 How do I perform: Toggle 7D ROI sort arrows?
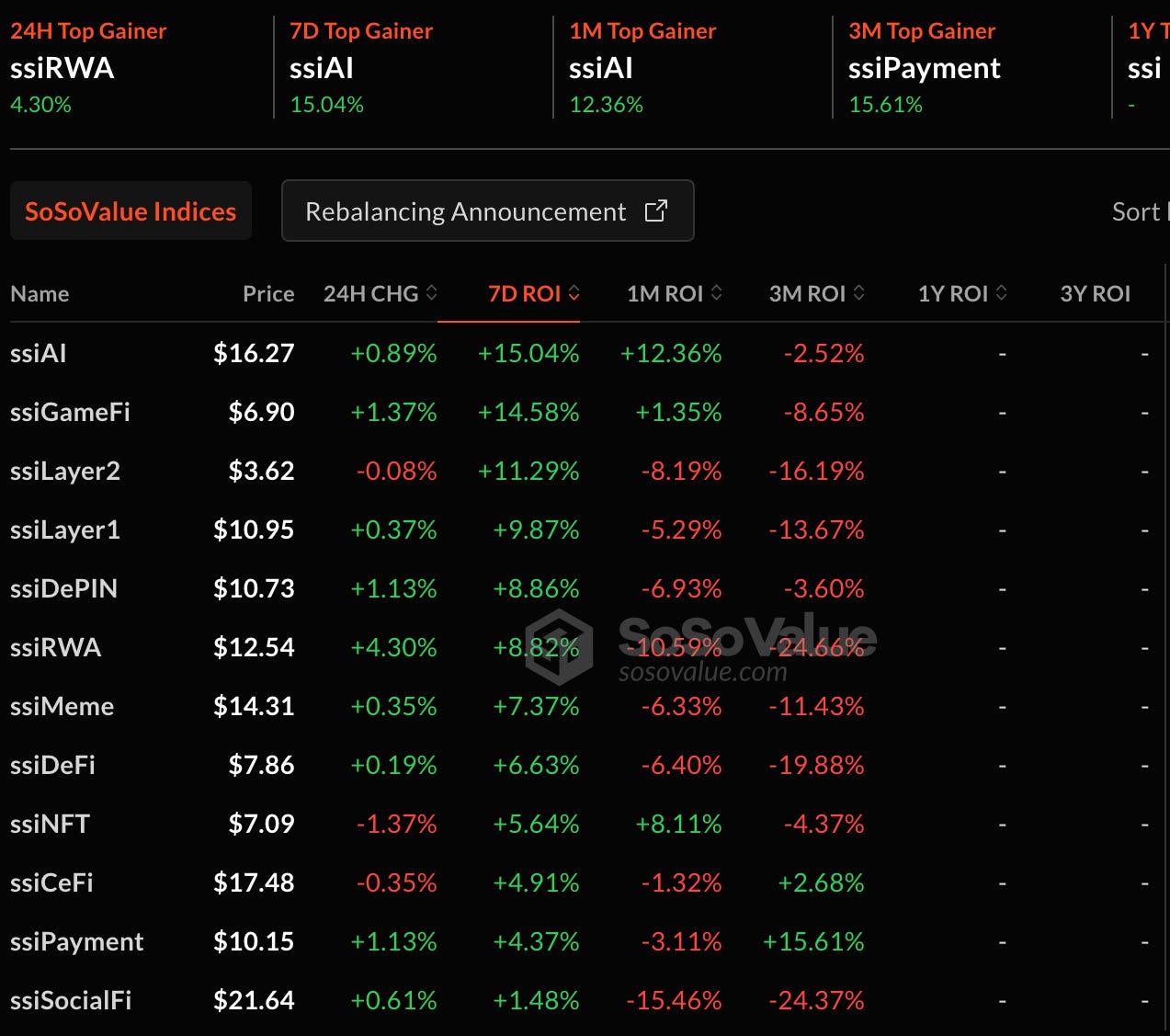[574, 293]
